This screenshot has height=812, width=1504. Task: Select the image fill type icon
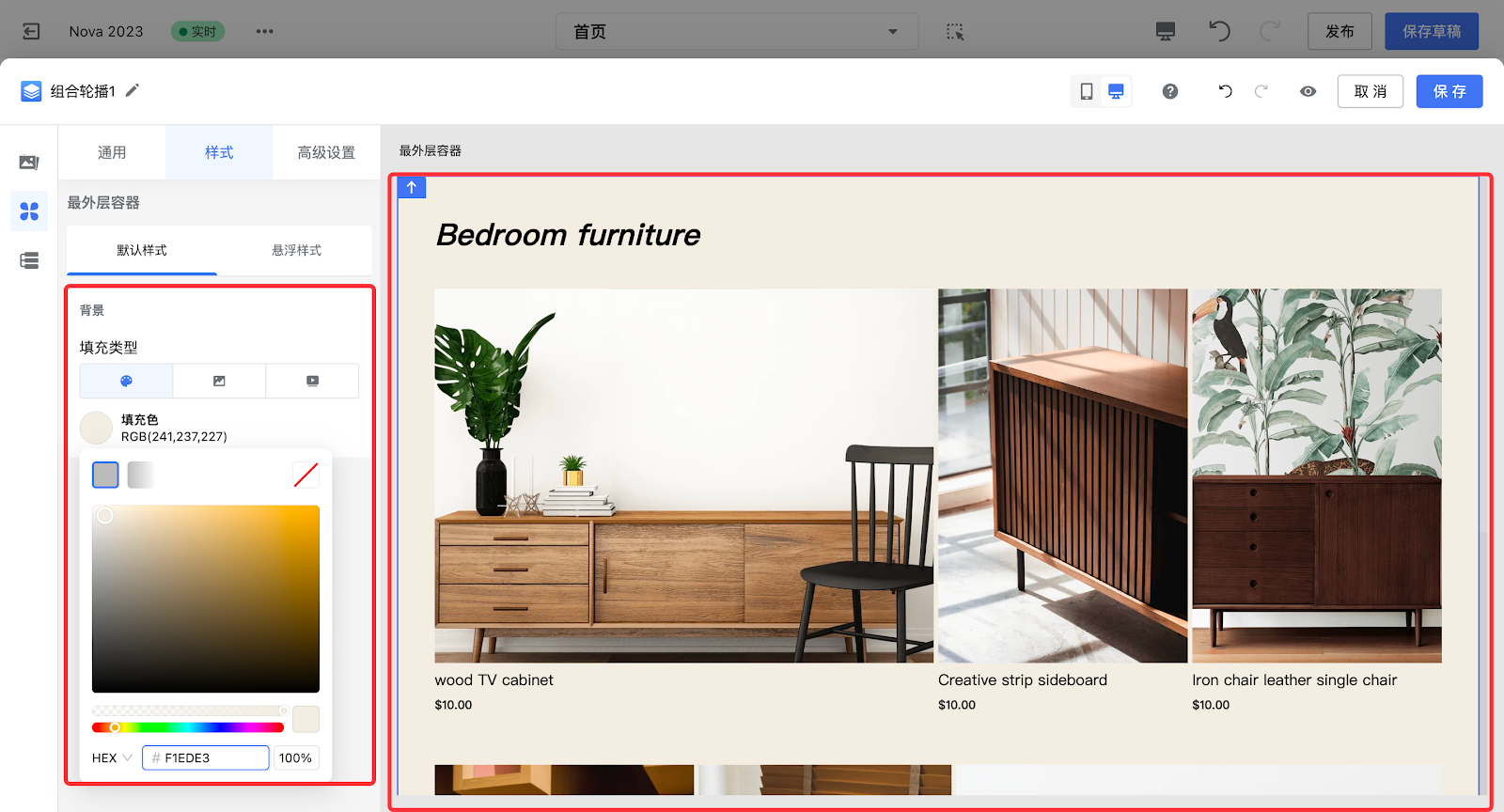click(219, 381)
